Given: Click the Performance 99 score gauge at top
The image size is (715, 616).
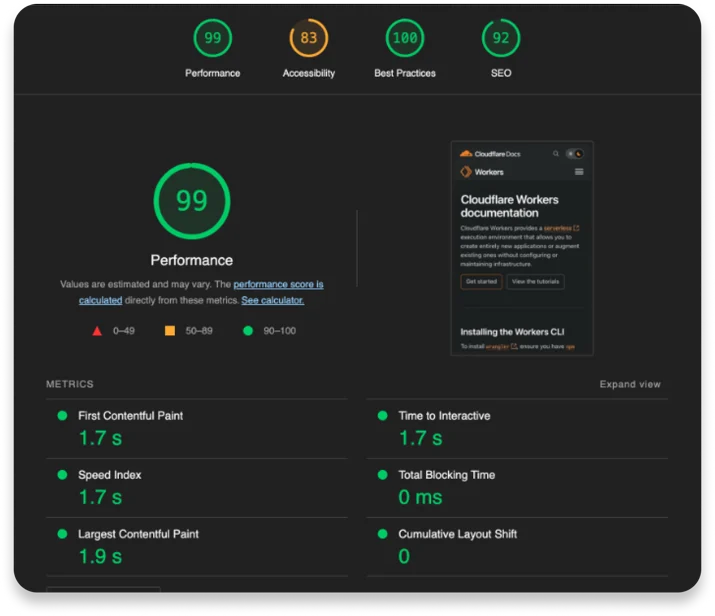Looking at the screenshot, I should coord(212,38).
